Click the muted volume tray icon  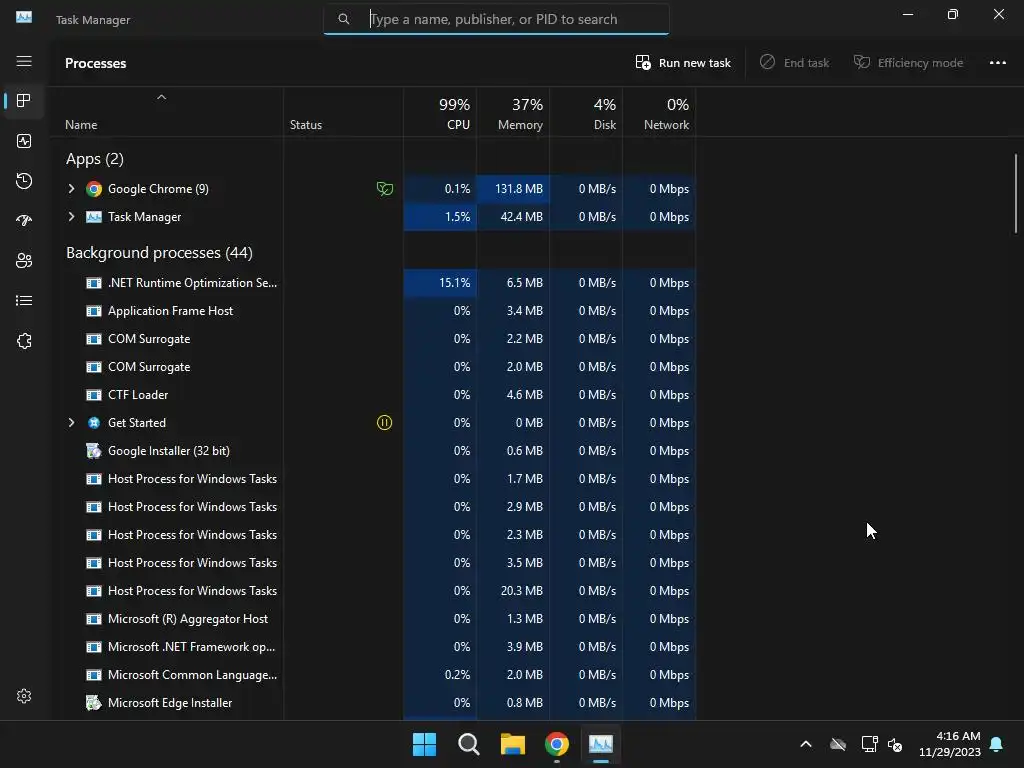point(895,744)
